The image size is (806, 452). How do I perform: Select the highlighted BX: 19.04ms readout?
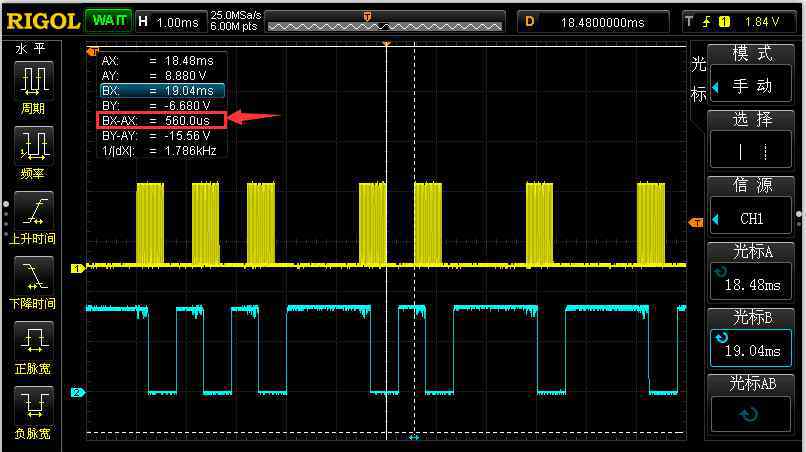(162, 91)
